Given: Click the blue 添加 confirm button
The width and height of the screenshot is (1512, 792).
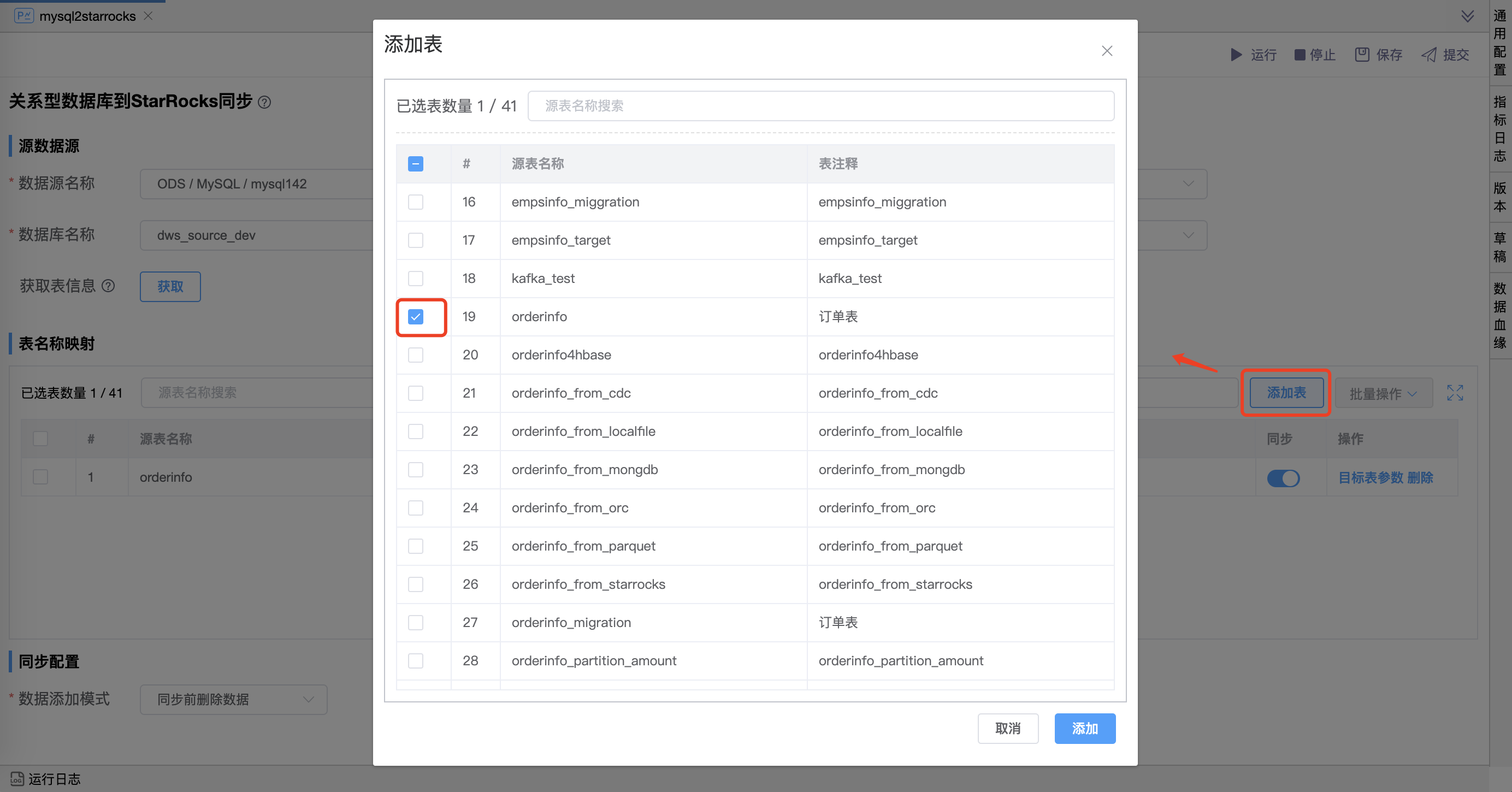Looking at the screenshot, I should 1084,728.
